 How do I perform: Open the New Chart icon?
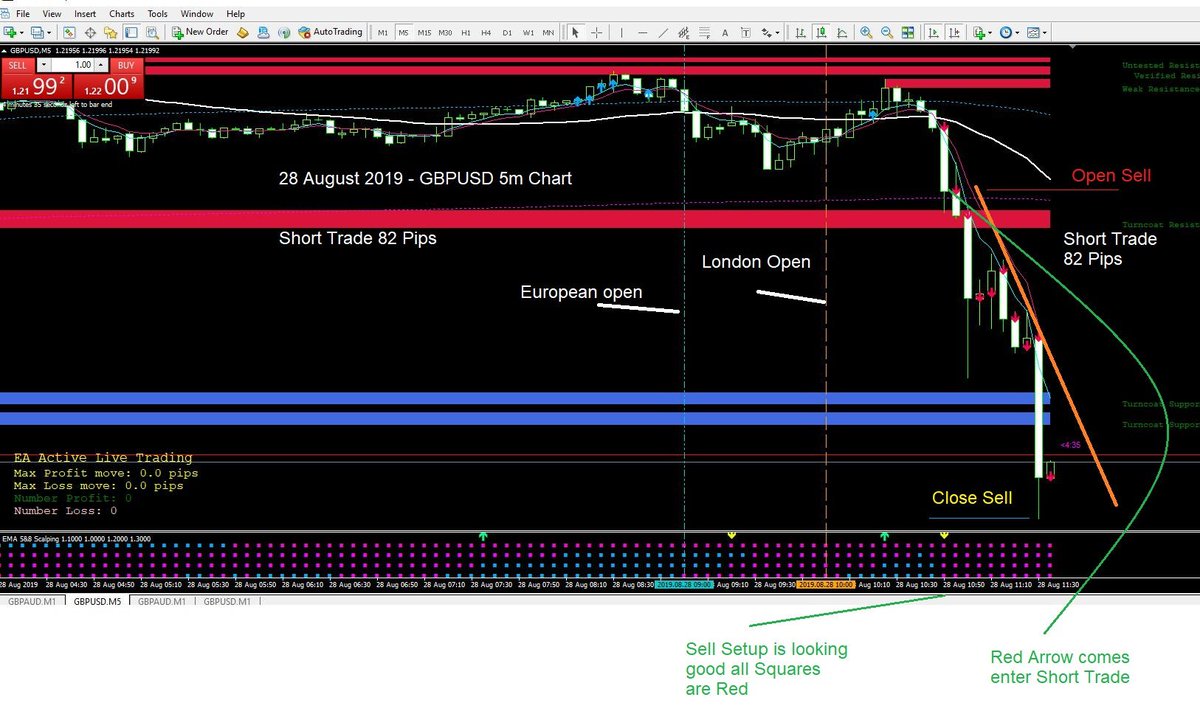(x=11, y=32)
